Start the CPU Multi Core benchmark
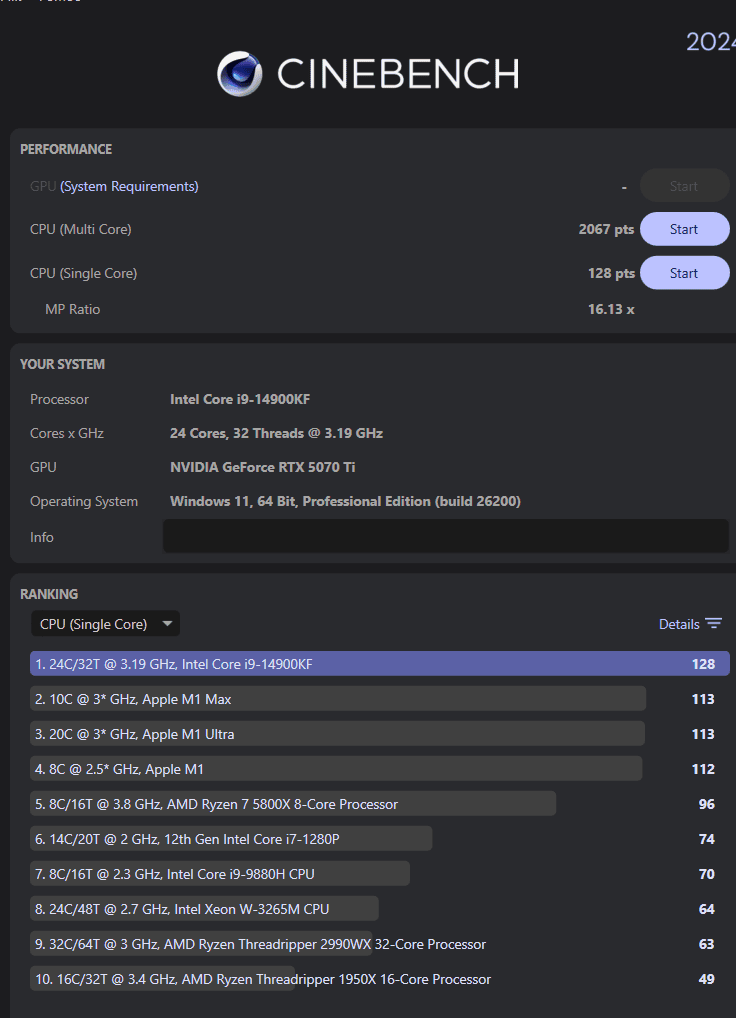The height and width of the screenshot is (1018, 736). click(x=685, y=229)
